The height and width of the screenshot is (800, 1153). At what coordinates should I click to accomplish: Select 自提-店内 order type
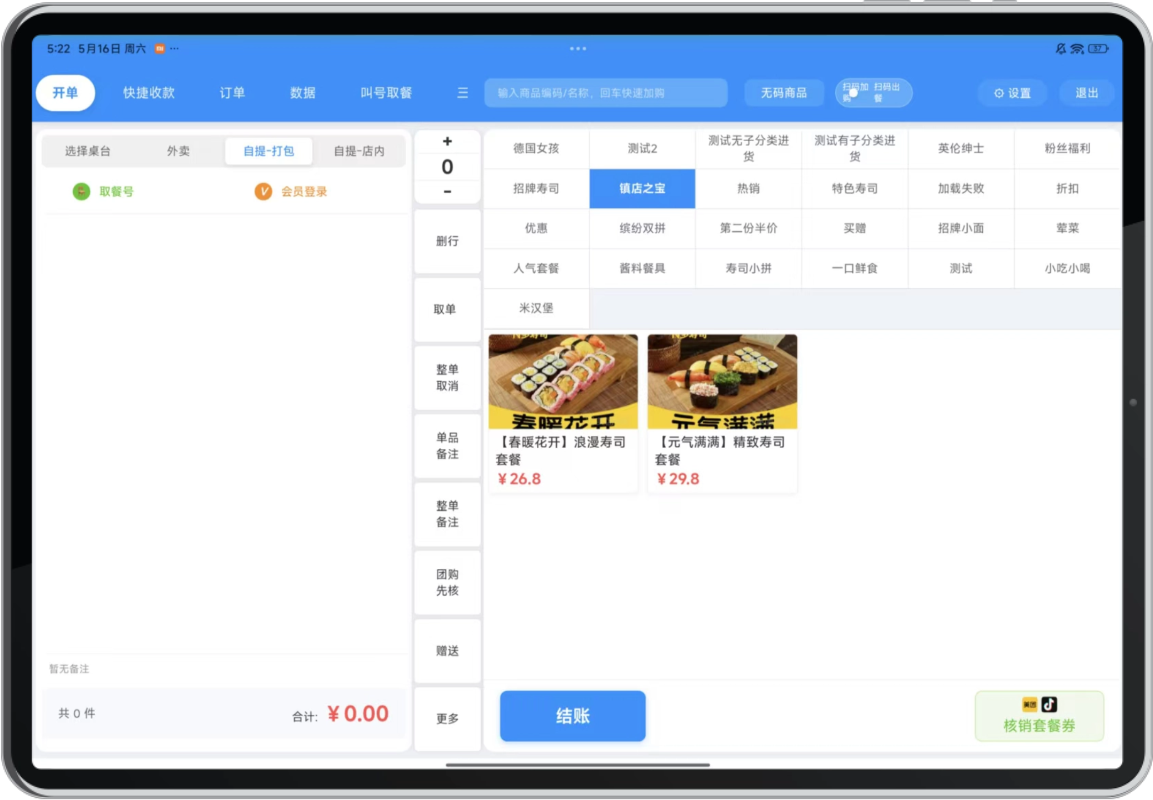[x=359, y=151]
